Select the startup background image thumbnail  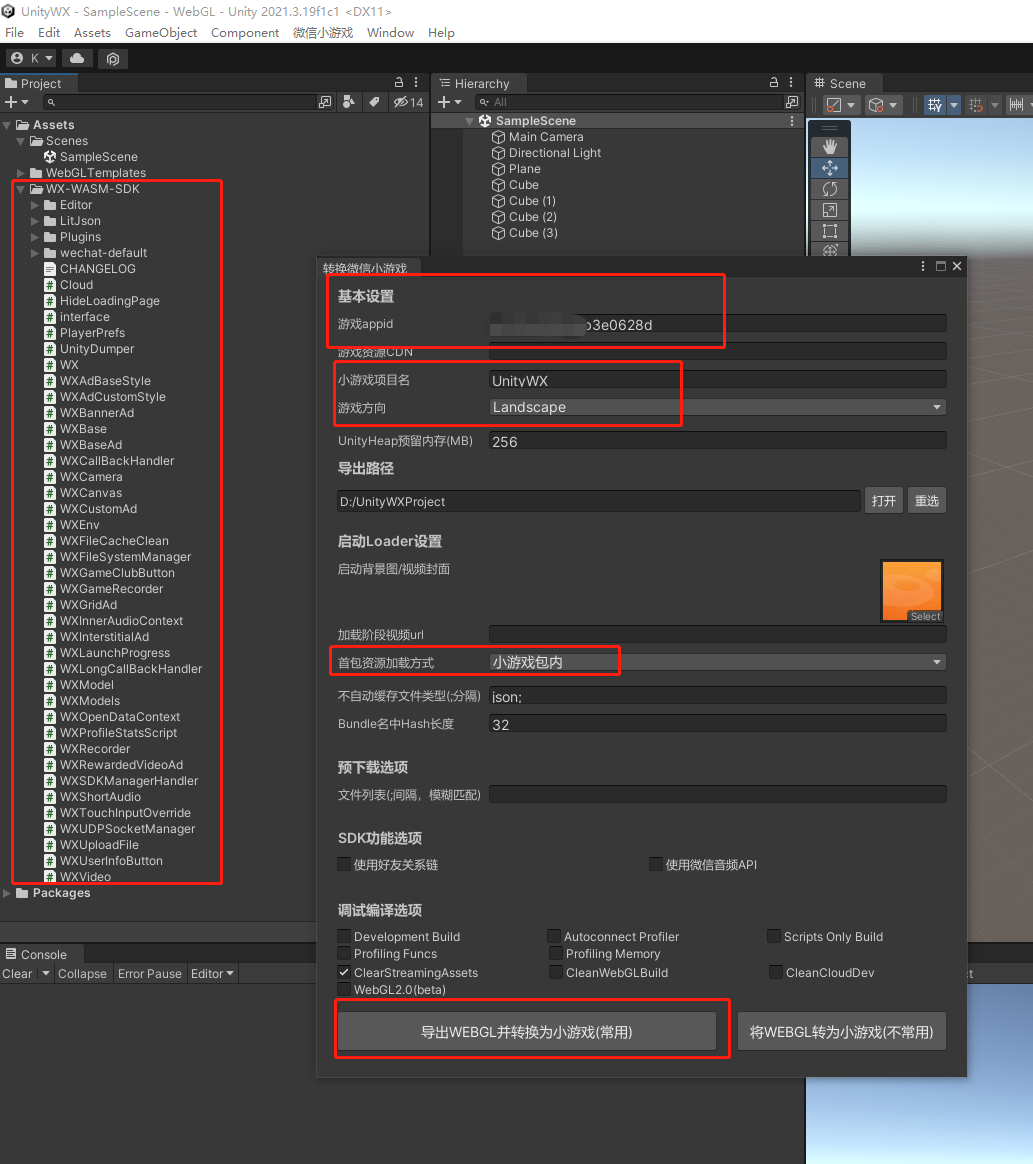(x=912, y=591)
